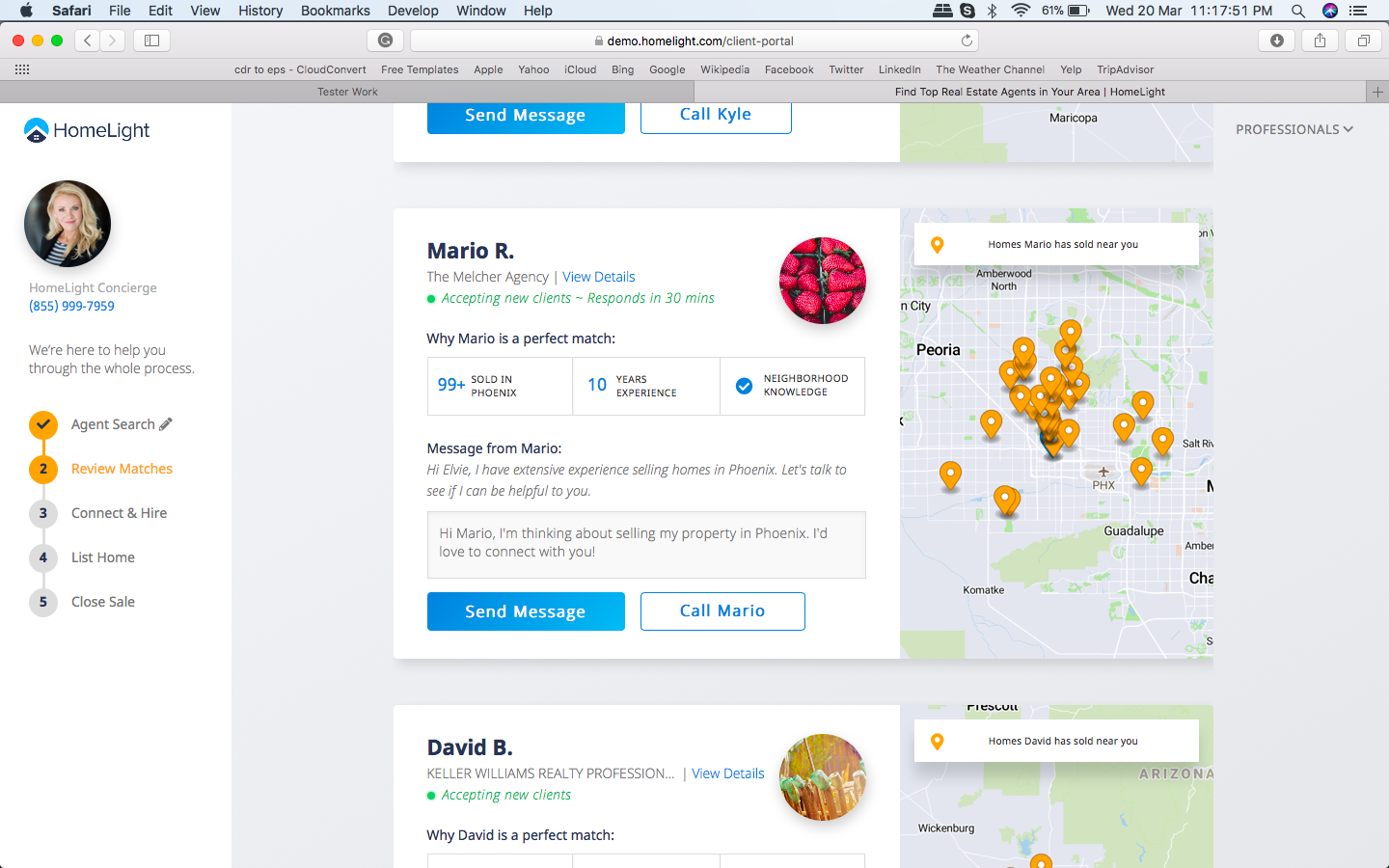
Task: Open the View menu
Action: point(204,11)
